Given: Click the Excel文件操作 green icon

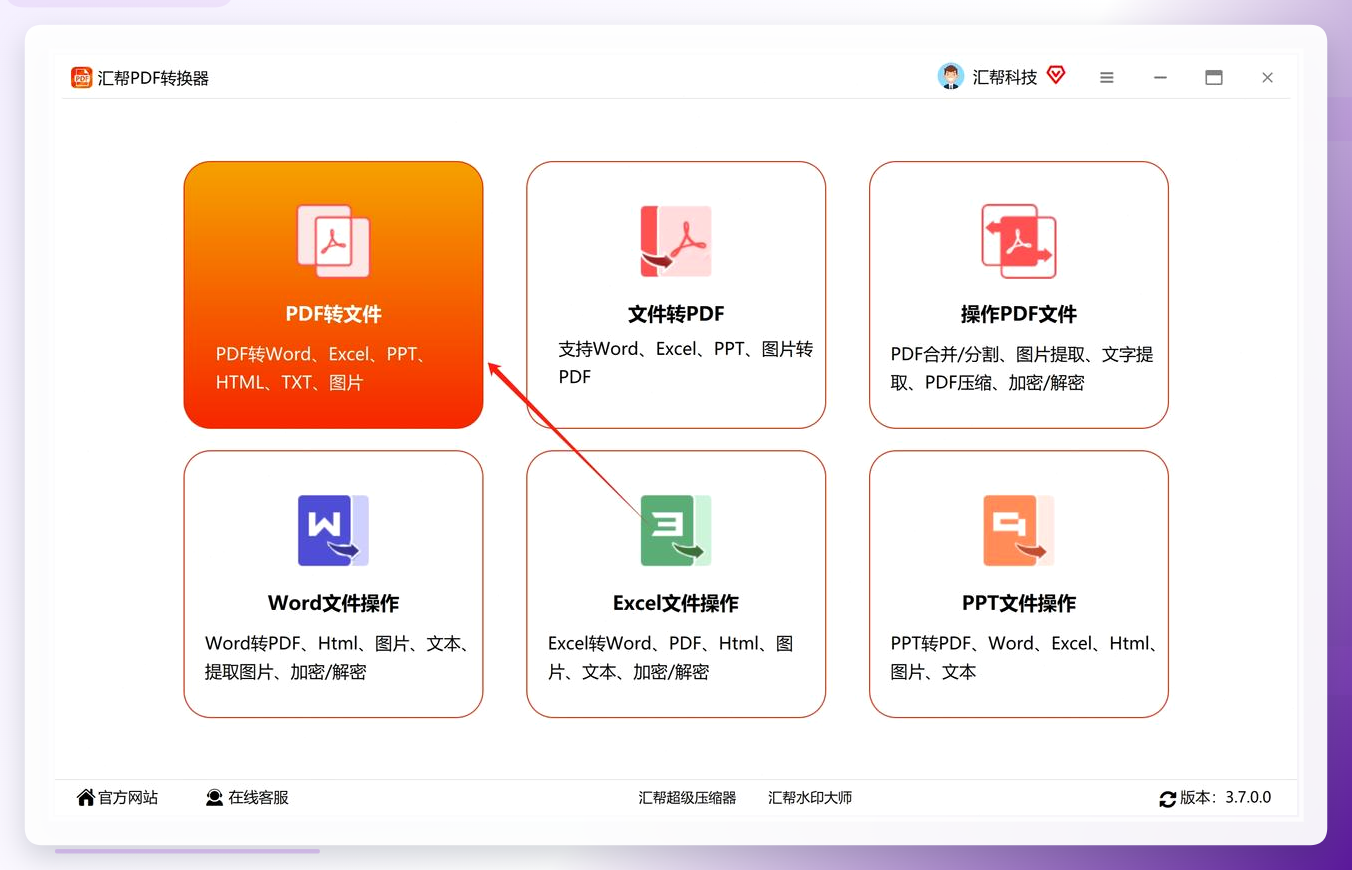Looking at the screenshot, I should click(x=676, y=531).
